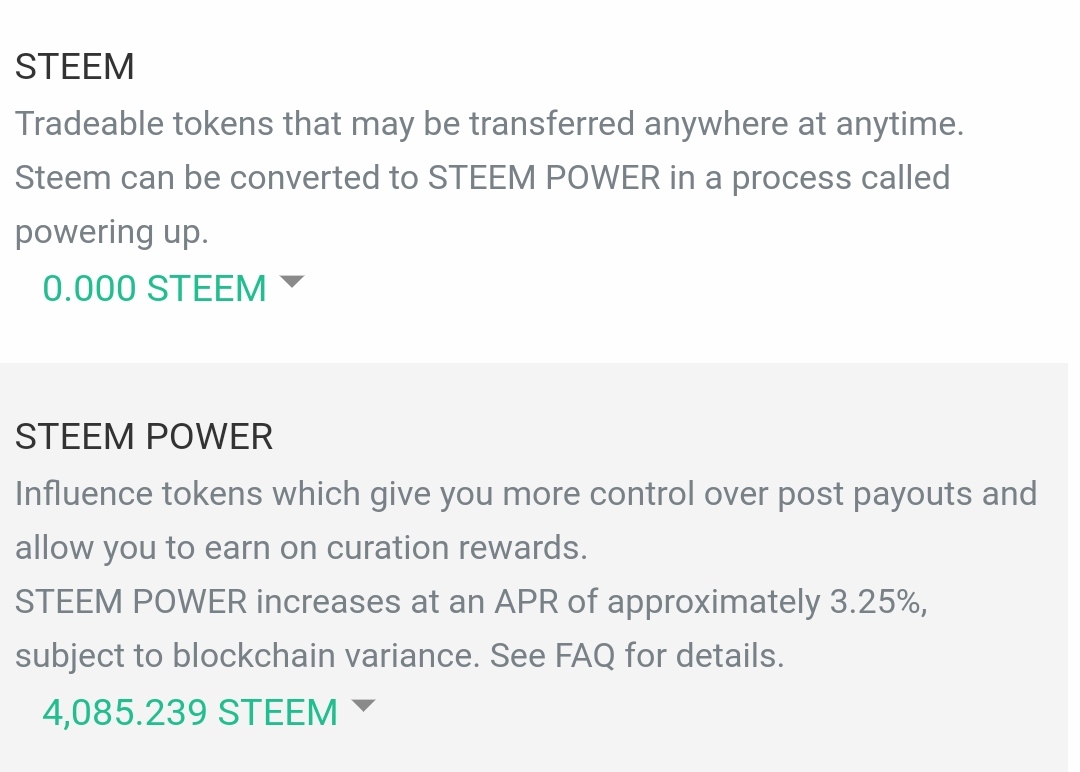This screenshot has height=772, width=1080.
Task: Select the STEEM POWER section heading
Action: point(144,437)
